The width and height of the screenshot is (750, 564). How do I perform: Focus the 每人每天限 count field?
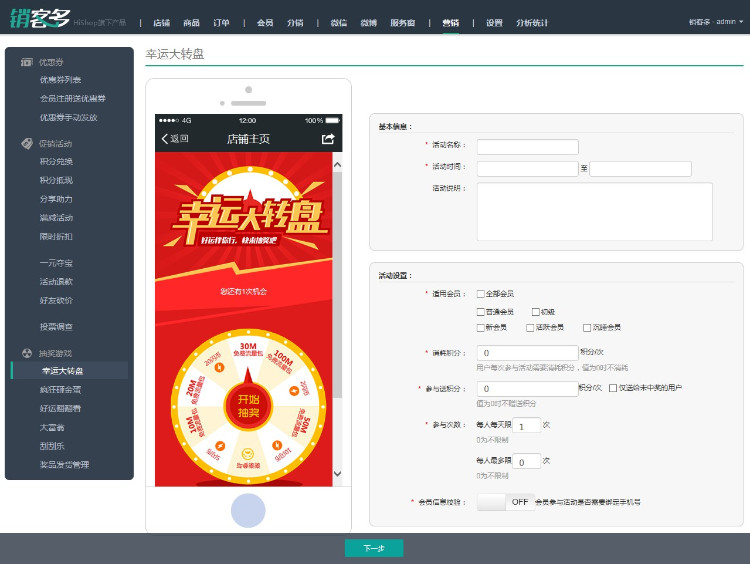click(x=527, y=425)
